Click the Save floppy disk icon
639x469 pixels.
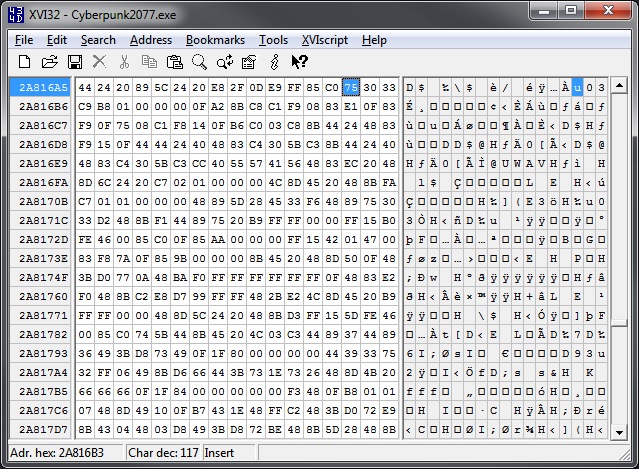pyautogui.click(x=75, y=62)
